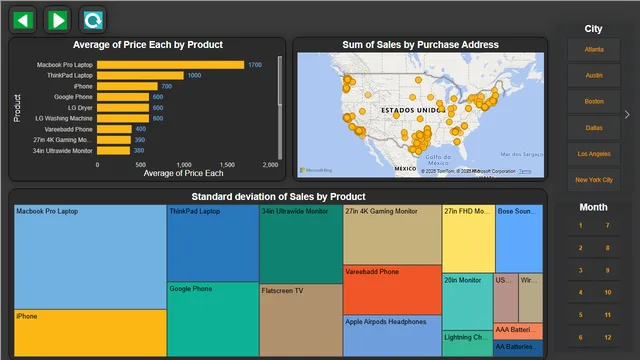Image resolution: width=640 pixels, height=360 pixels.
Task: Click Macbook Pro Laptop treemap tile
Action: [90, 257]
